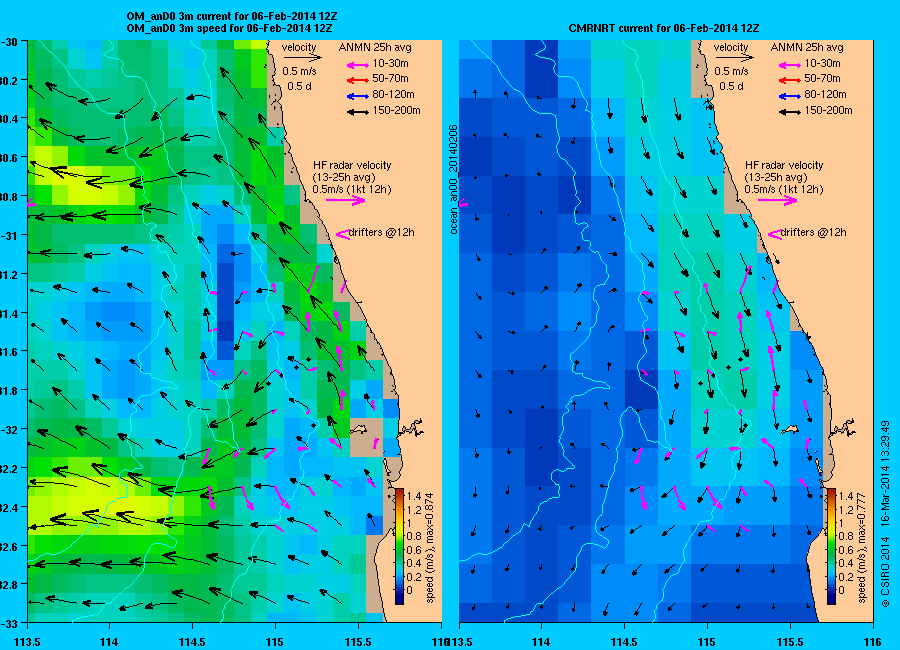This screenshot has width=900, height=650.
Task: Click the right panel speed color bar
Action: [x=831, y=547]
